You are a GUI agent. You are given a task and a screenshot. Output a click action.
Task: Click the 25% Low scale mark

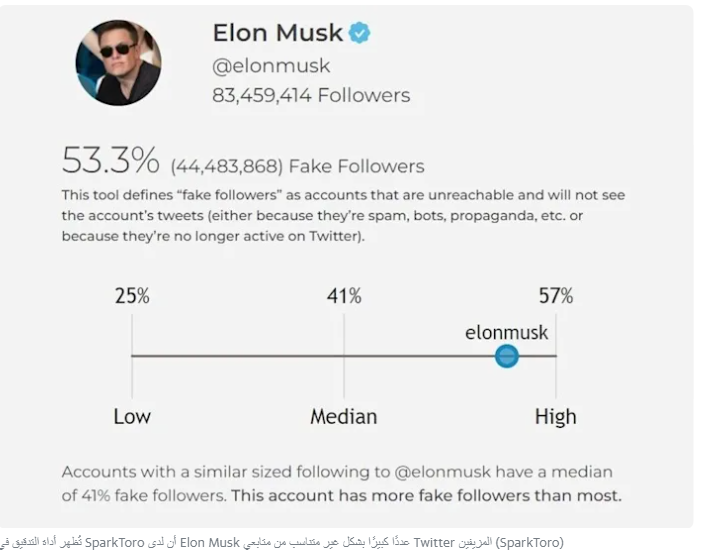point(132,296)
